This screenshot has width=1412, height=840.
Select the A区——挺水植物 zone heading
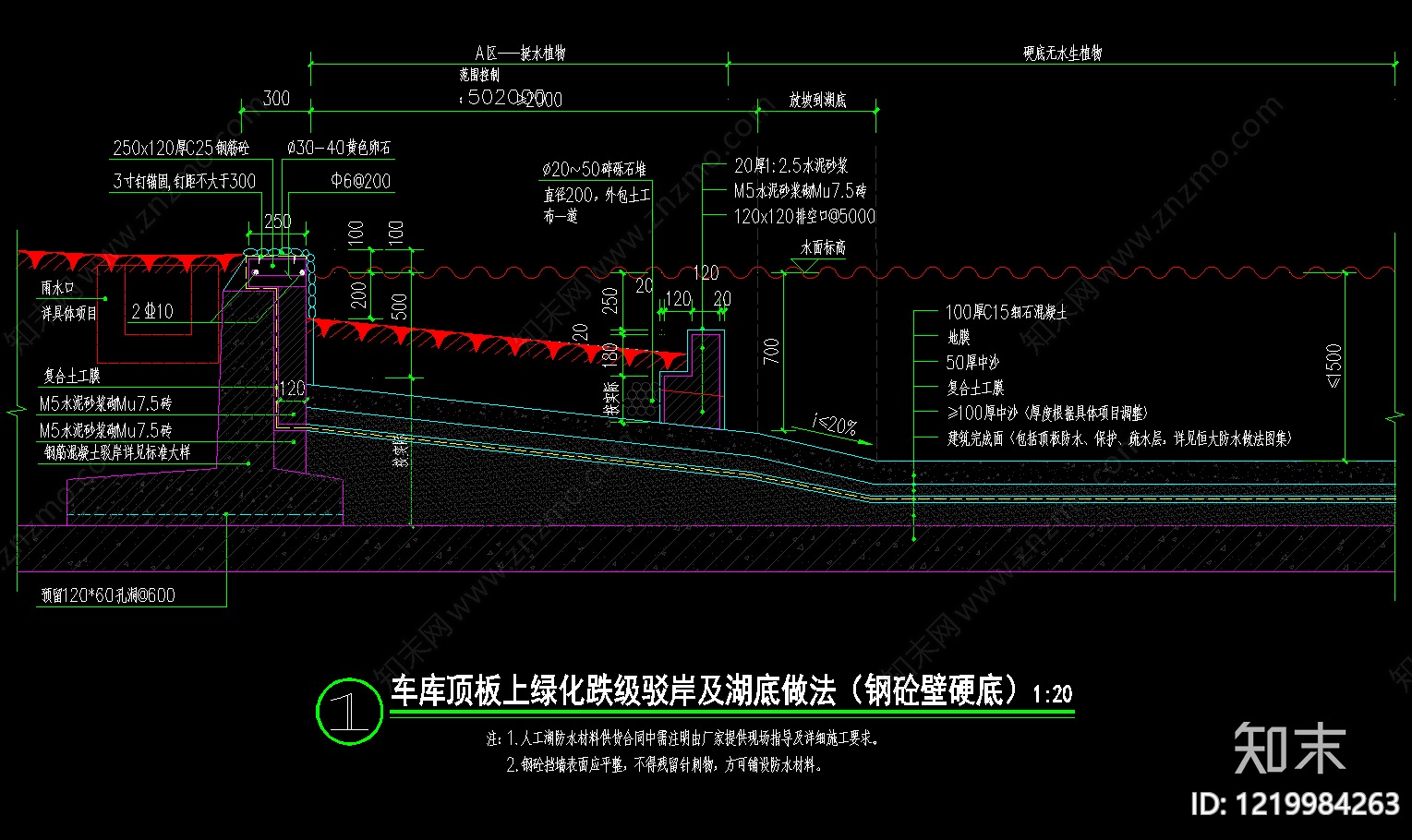pos(520,54)
